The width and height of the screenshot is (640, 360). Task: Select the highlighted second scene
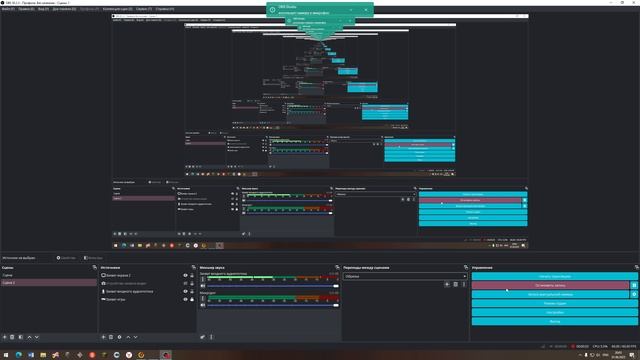tap(49, 282)
